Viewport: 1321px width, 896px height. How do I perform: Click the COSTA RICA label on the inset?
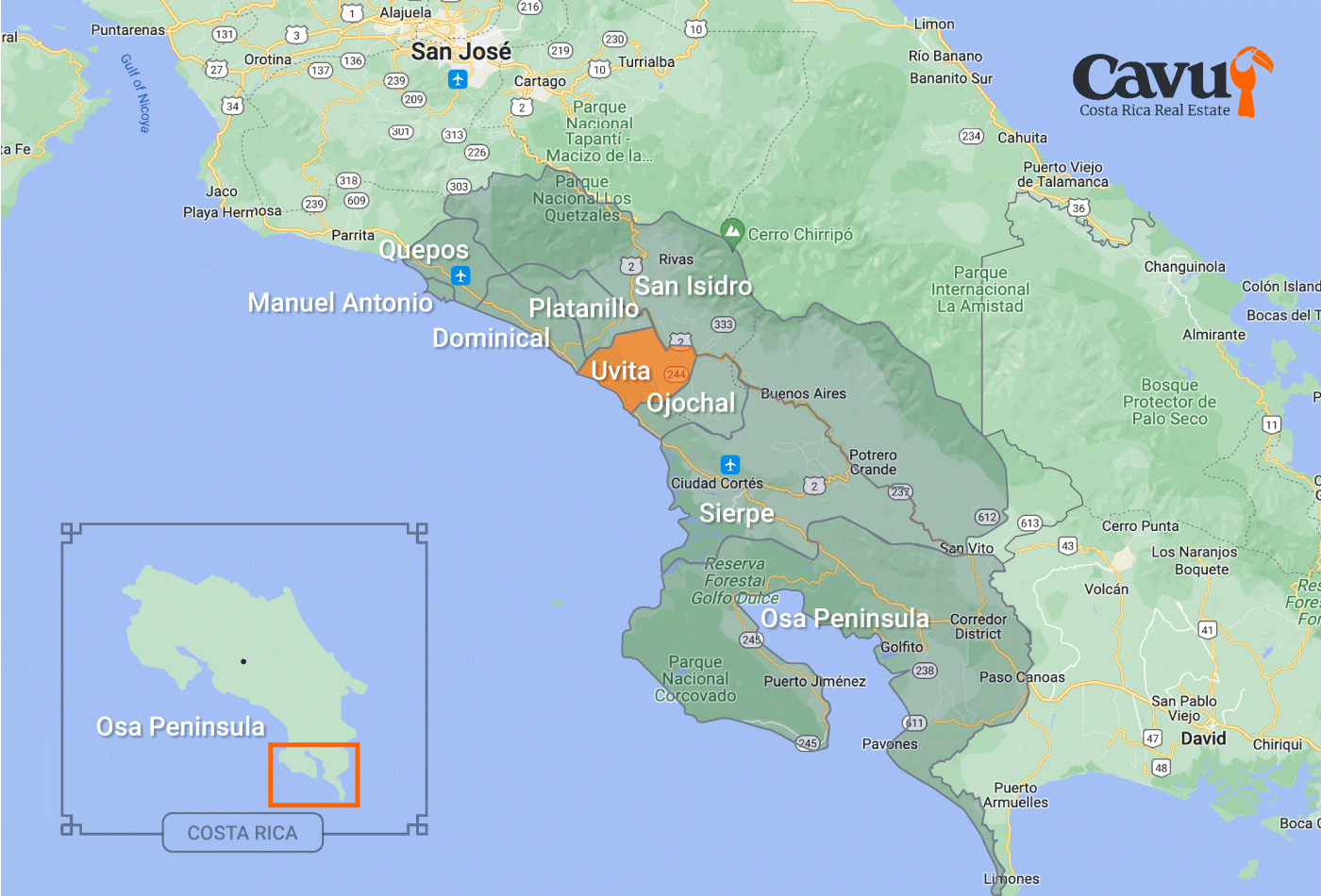pyautogui.click(x=242, y=833)
